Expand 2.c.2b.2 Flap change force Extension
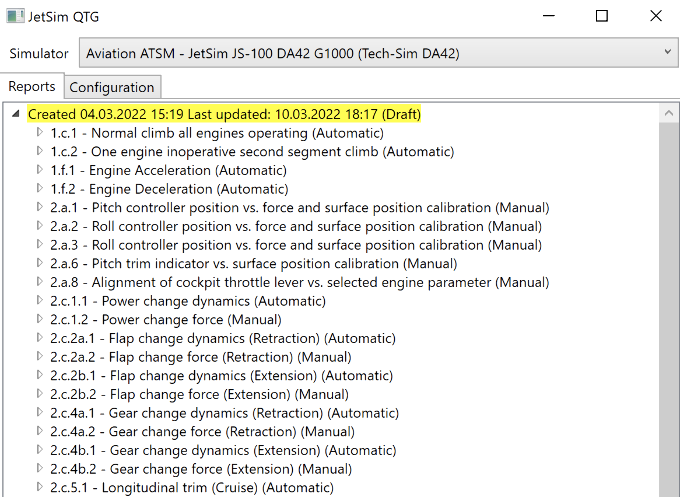Viewport: 680px width, 497px height. pyautogui.click(x=39, y=393)
